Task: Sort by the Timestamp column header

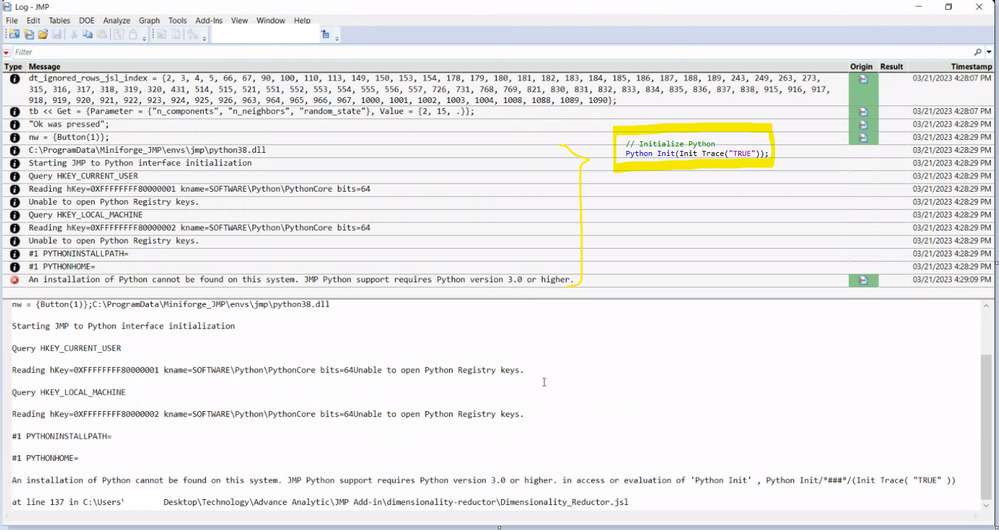Action: 971,66
